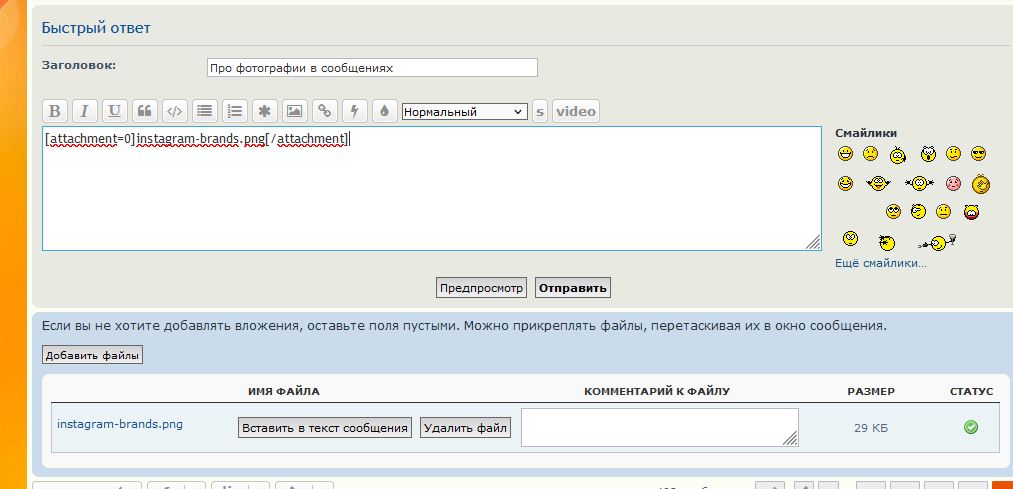Insert the pink blushing smiley
The width and height of the screenshot is (1013, 489).
(953, 183)
